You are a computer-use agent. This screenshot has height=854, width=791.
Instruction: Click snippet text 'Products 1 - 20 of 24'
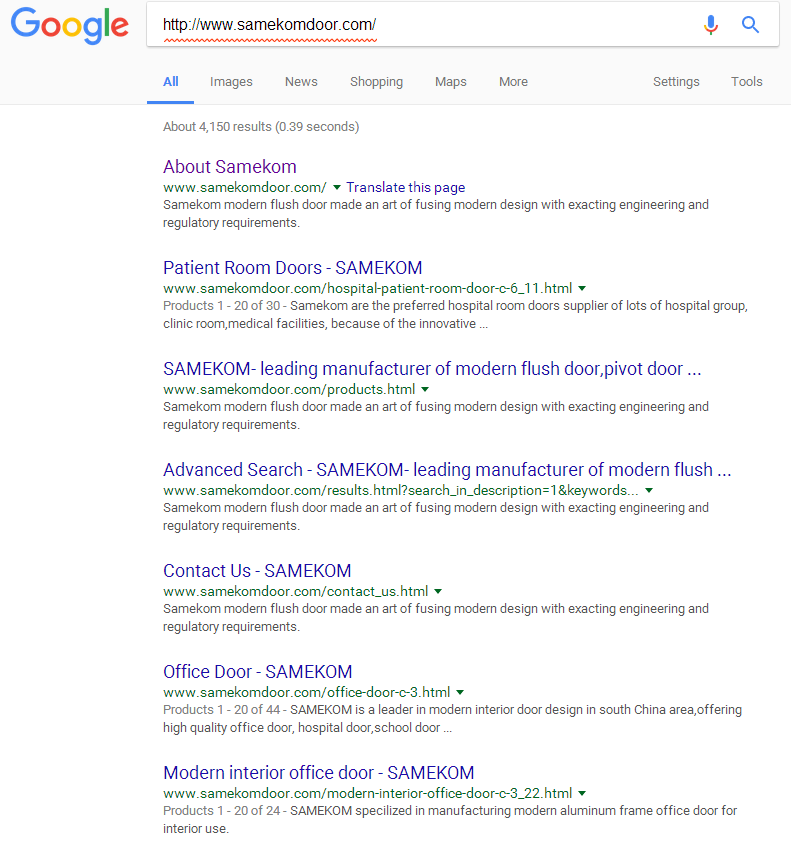[221, 811]
